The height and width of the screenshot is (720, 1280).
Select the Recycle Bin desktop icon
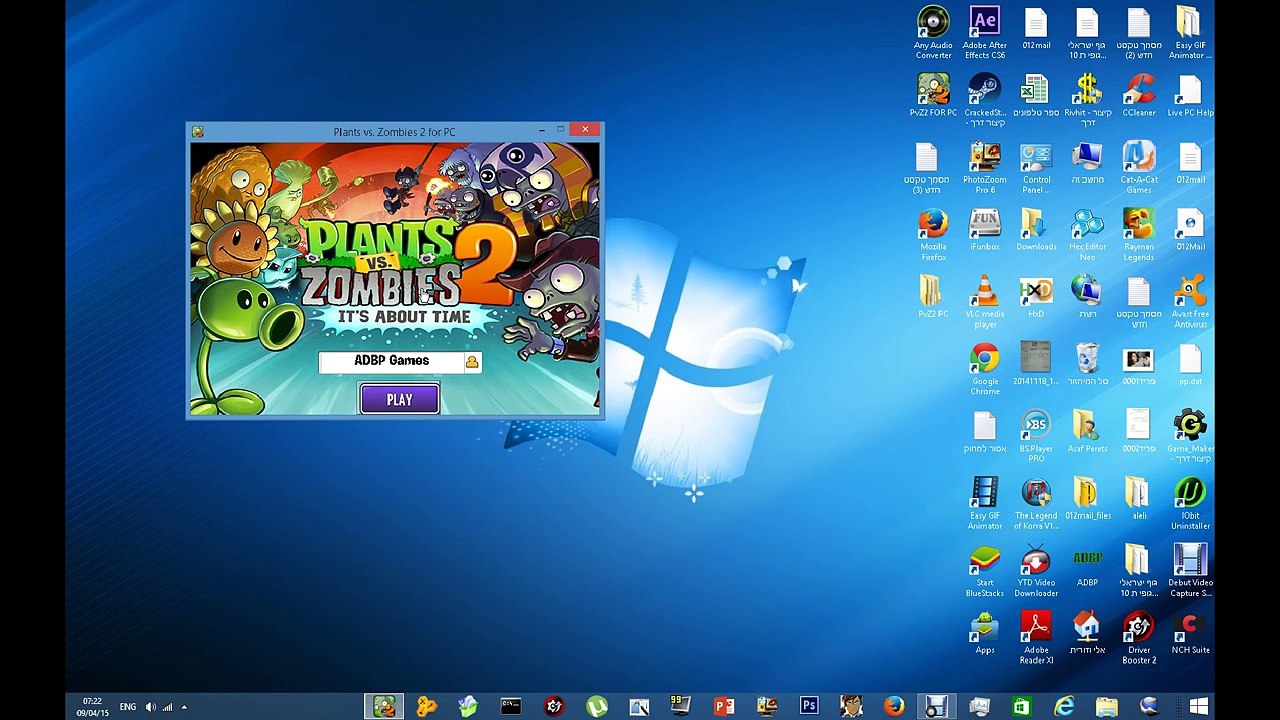(x=1087, y=363)
